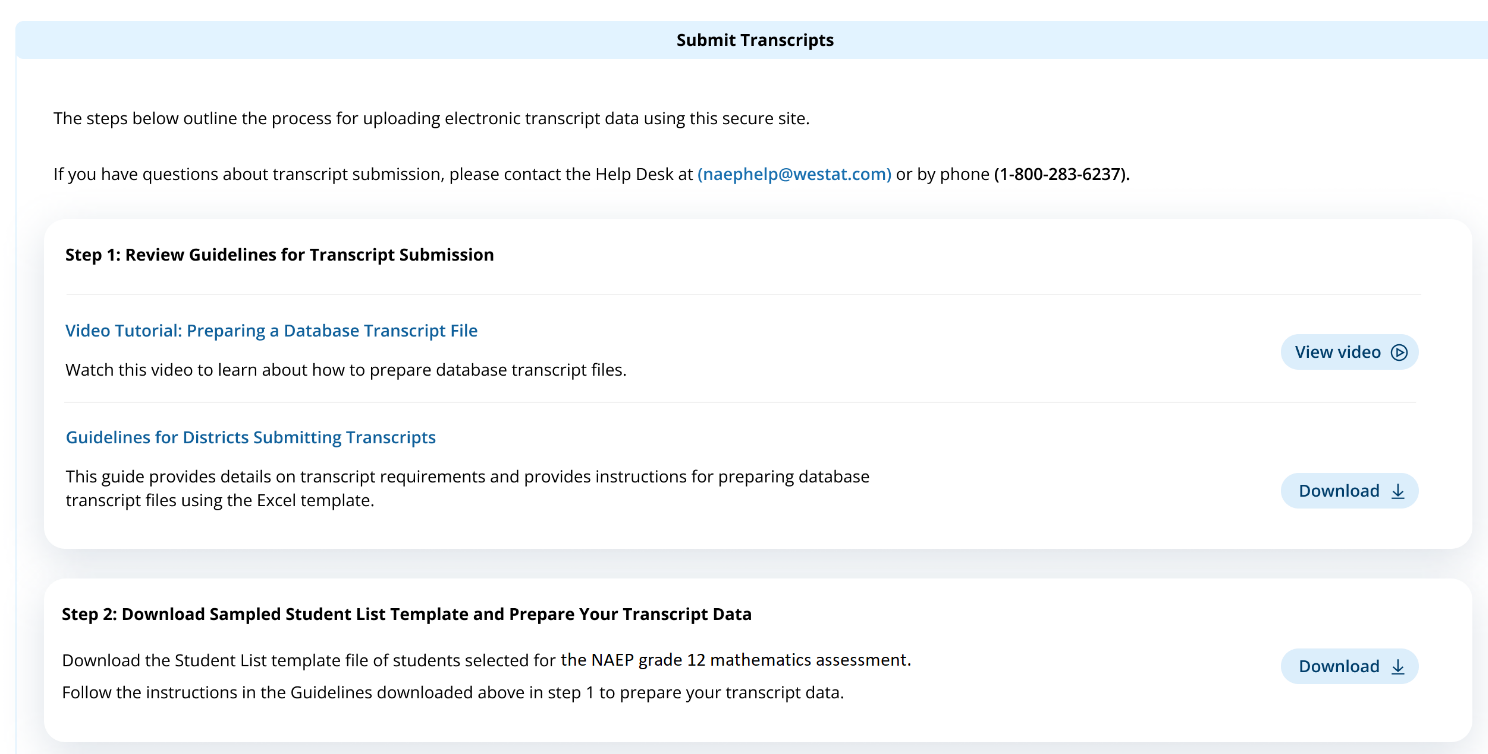
Task: Open Video Tutorial: Preparing a Database Transcript File
Action: click(x=271, y=331)
